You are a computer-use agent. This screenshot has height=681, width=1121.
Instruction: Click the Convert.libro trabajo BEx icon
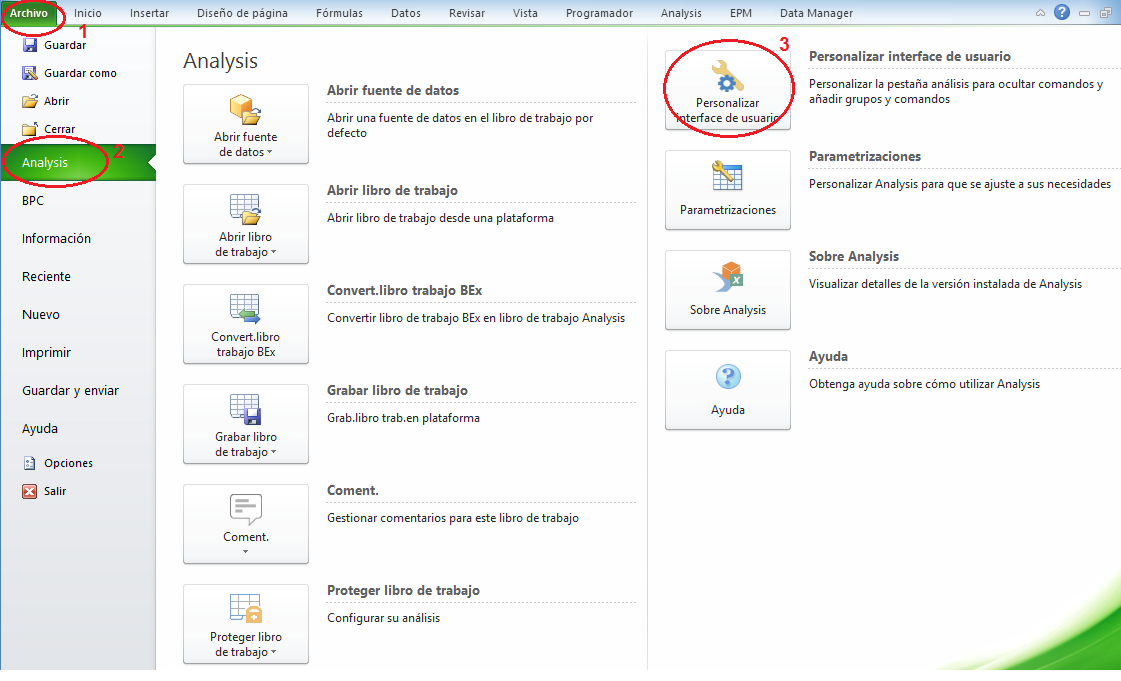click(x=245, y=308)
